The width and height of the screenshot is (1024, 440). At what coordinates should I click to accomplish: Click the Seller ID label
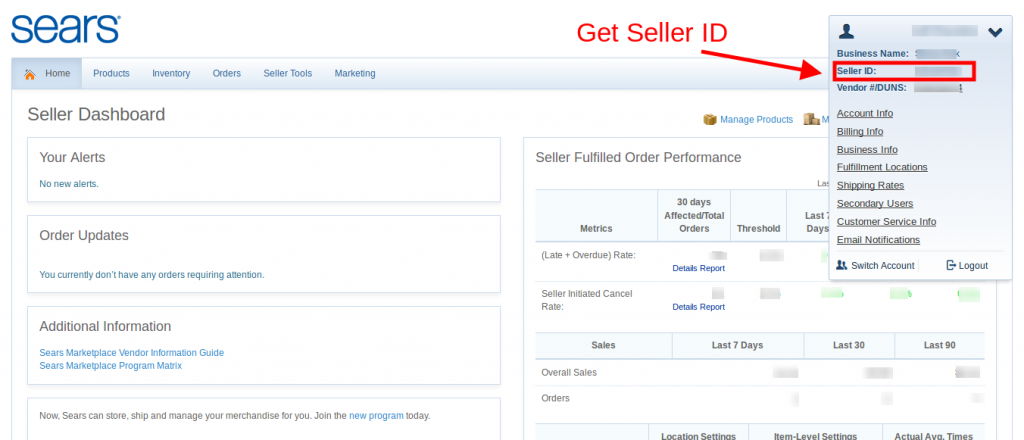tap(856, 71)
